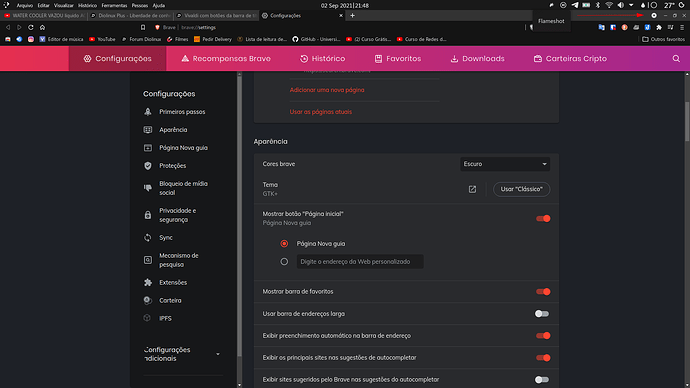This screenshot has width=690, height=388.
Task: Click Adicionar uma nova página link
Action: coord(327,90)
